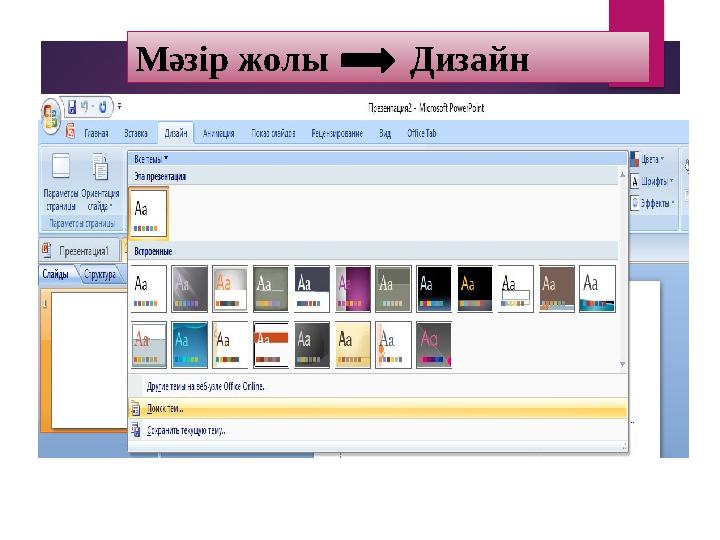720x540 pixels.
Task: Choose black theme with white Aa
Action: 434,289
